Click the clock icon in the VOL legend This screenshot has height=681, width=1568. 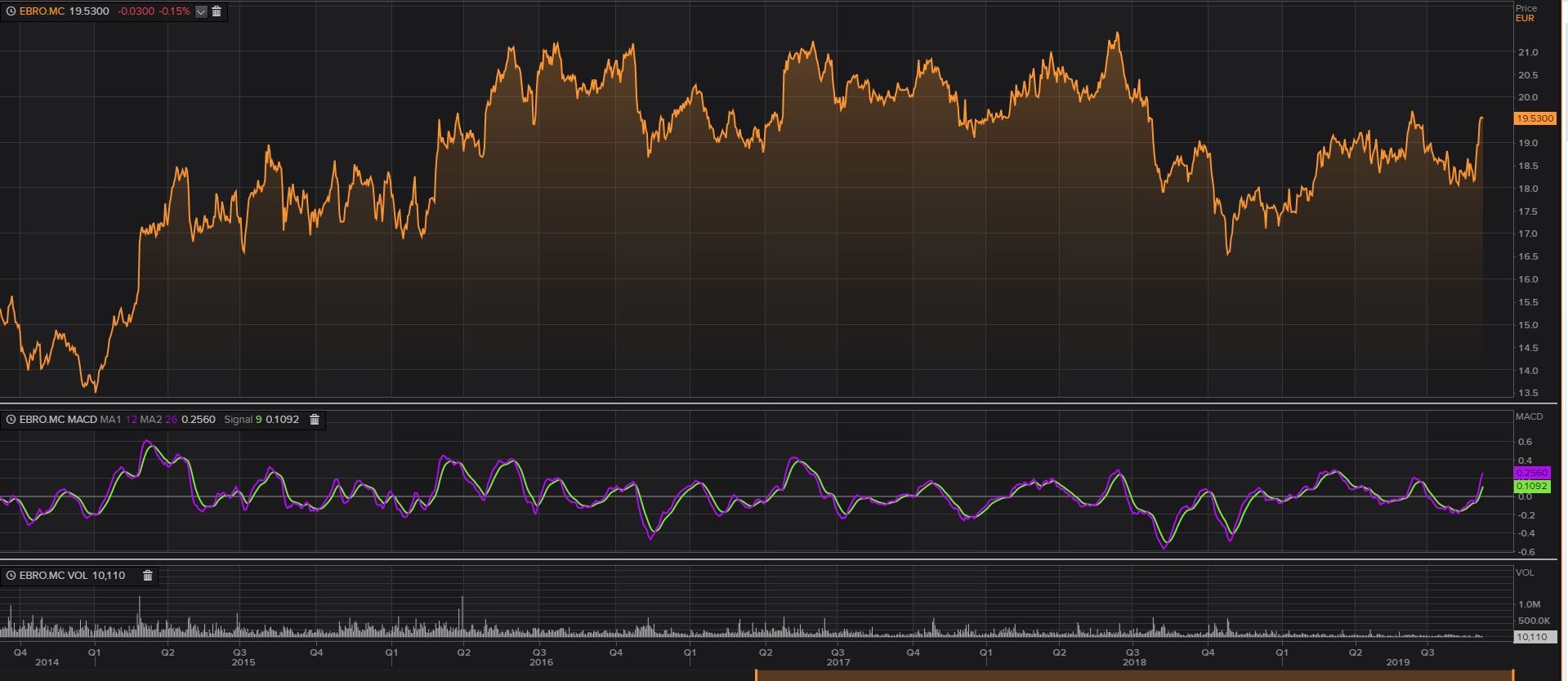click(x=11, y=576)
